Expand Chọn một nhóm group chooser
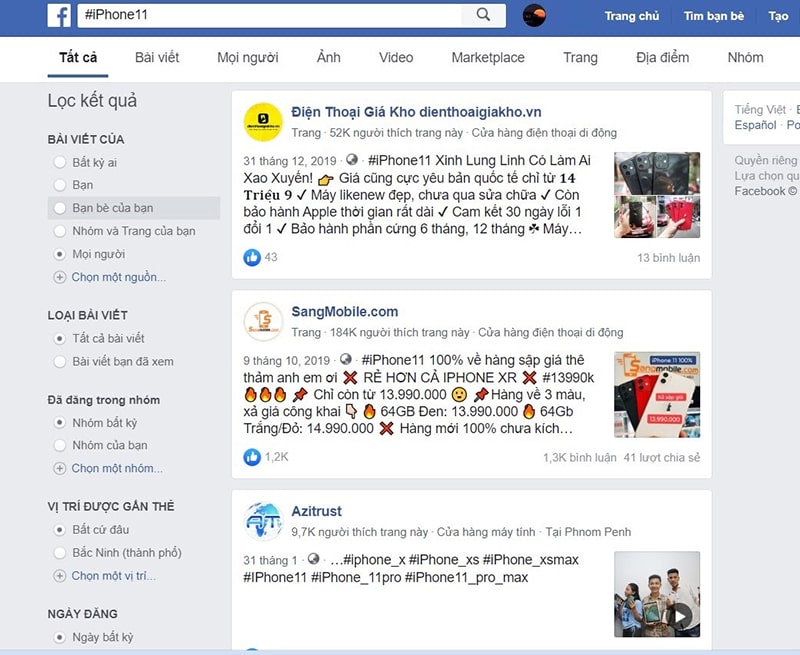 coord(117,468)
